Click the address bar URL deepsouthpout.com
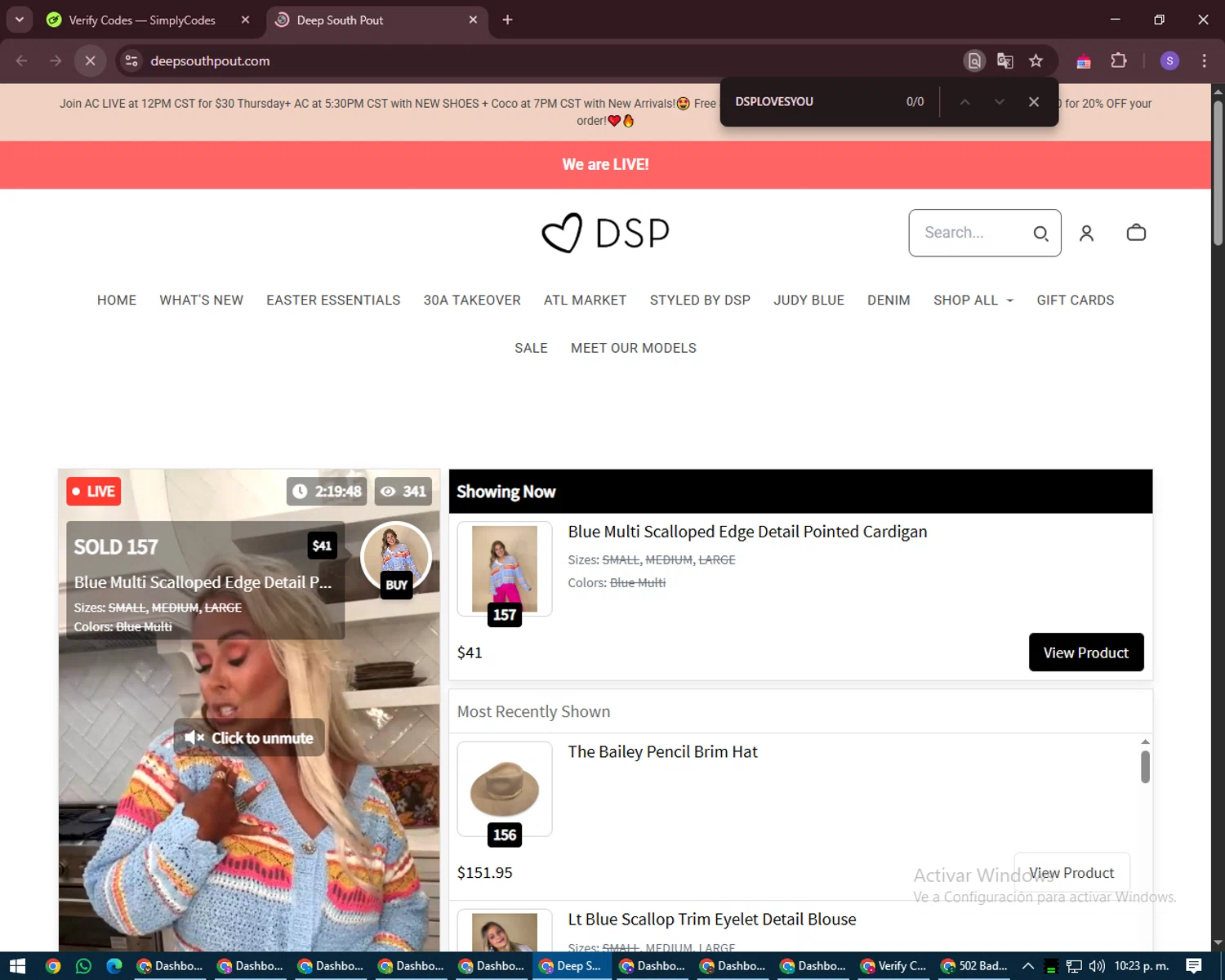 click(x=210, y=60)
